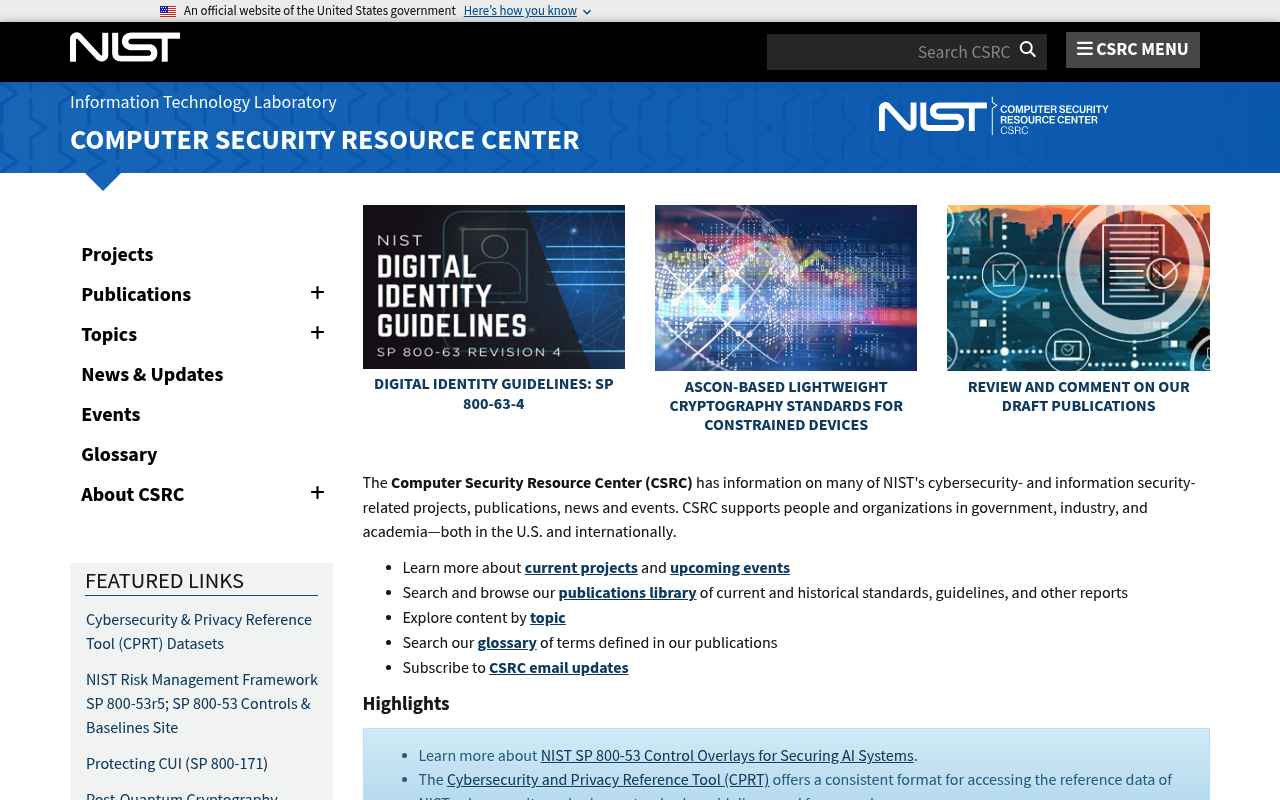Open Protecting CUI (SP 800-171) link

pos(177,764)
